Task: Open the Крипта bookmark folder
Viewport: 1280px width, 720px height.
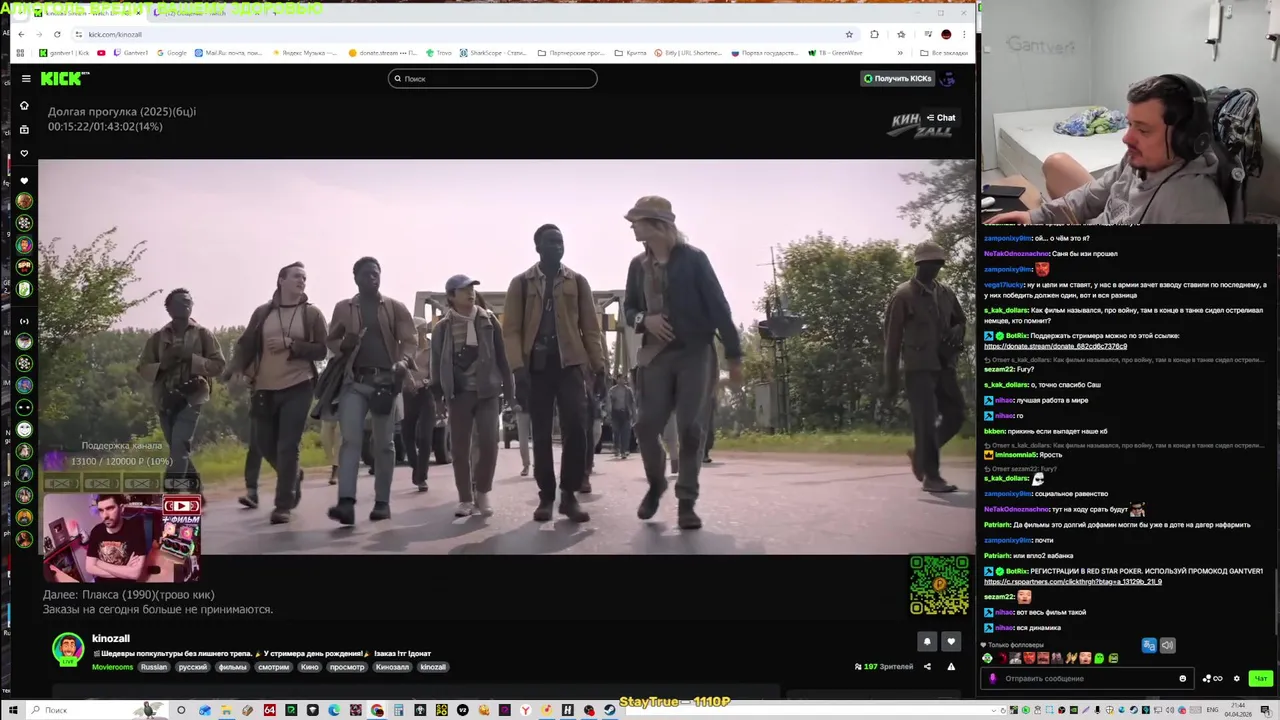Action: point(630,53)
